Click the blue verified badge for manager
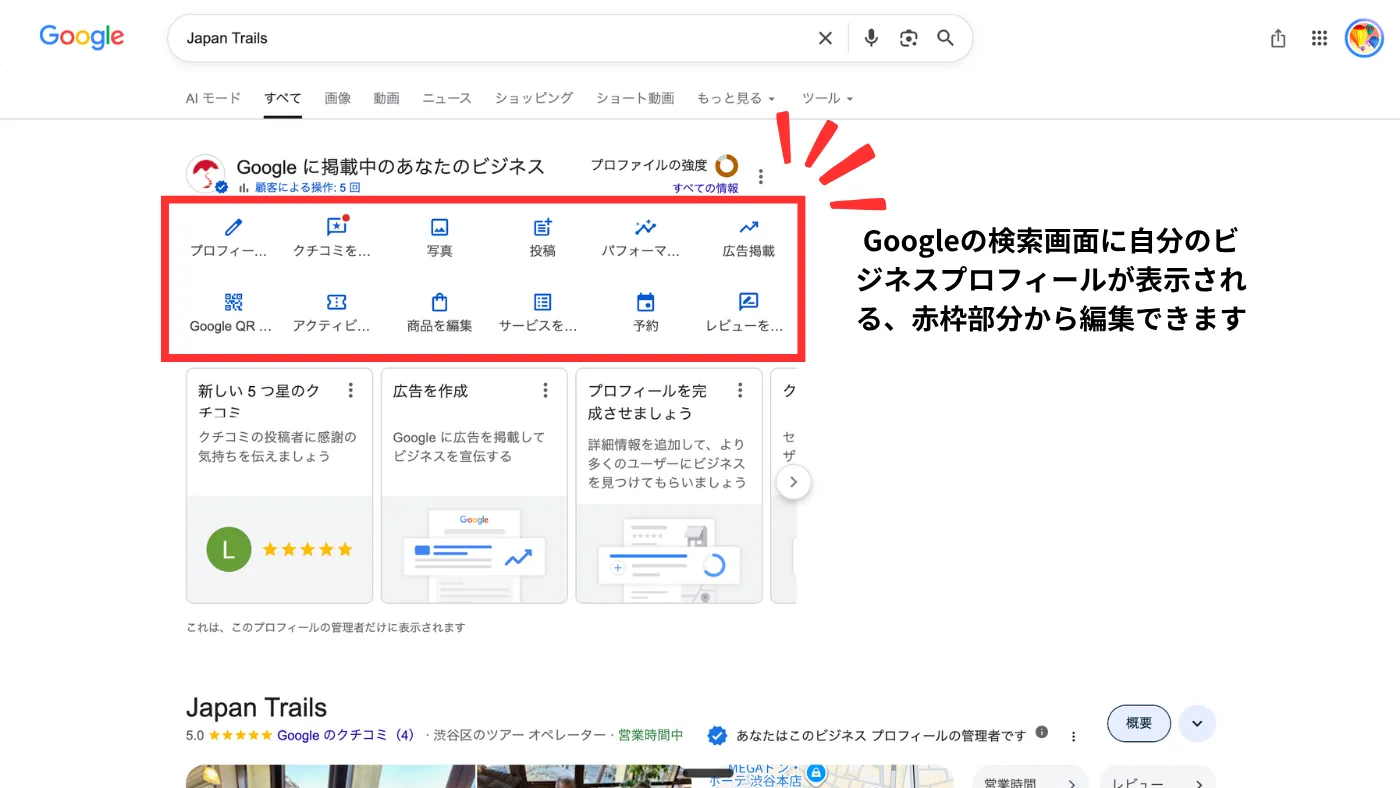This screenshot has height=788, width=1400. click(x=717, y=736)
